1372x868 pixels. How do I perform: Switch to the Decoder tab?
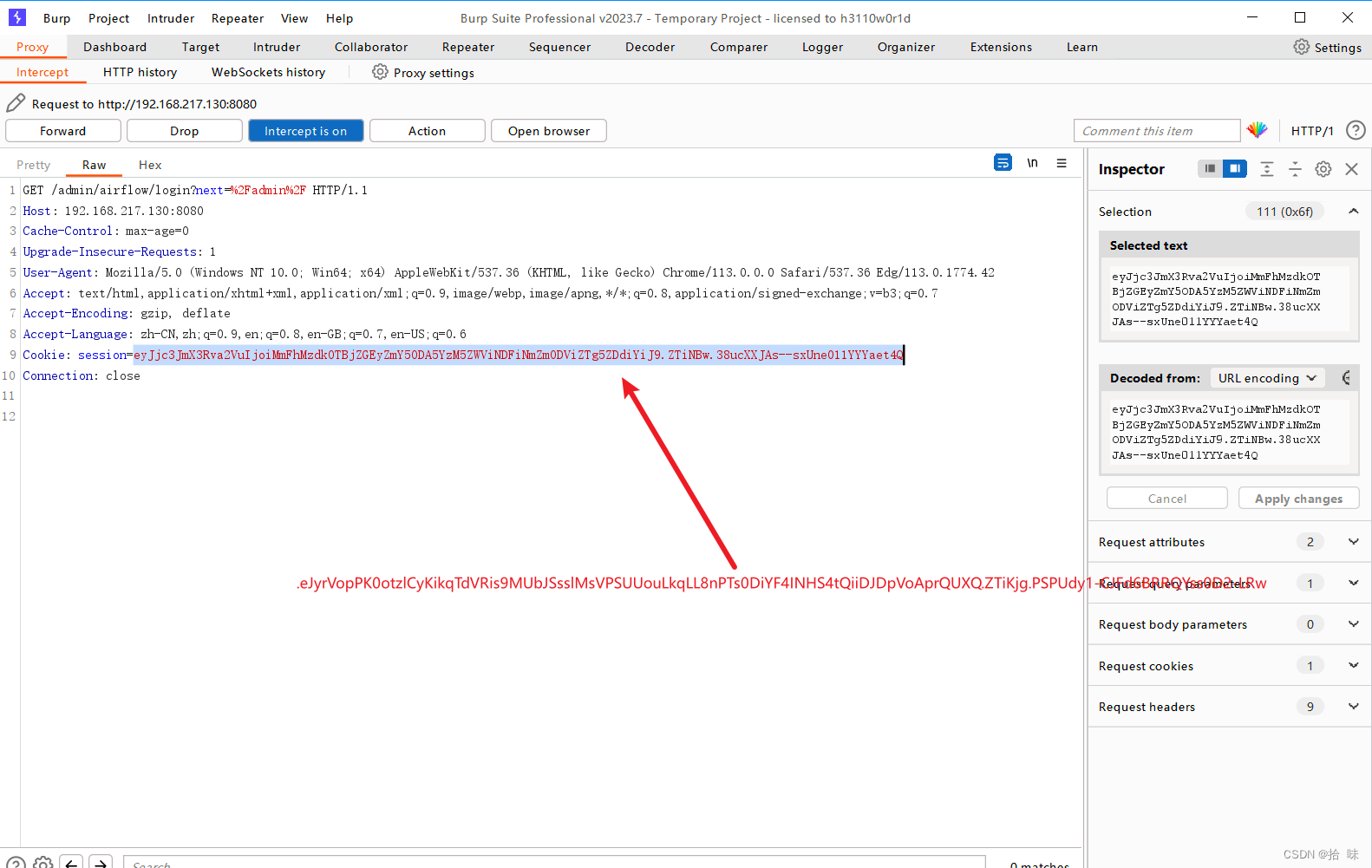(x=650, y=47)
